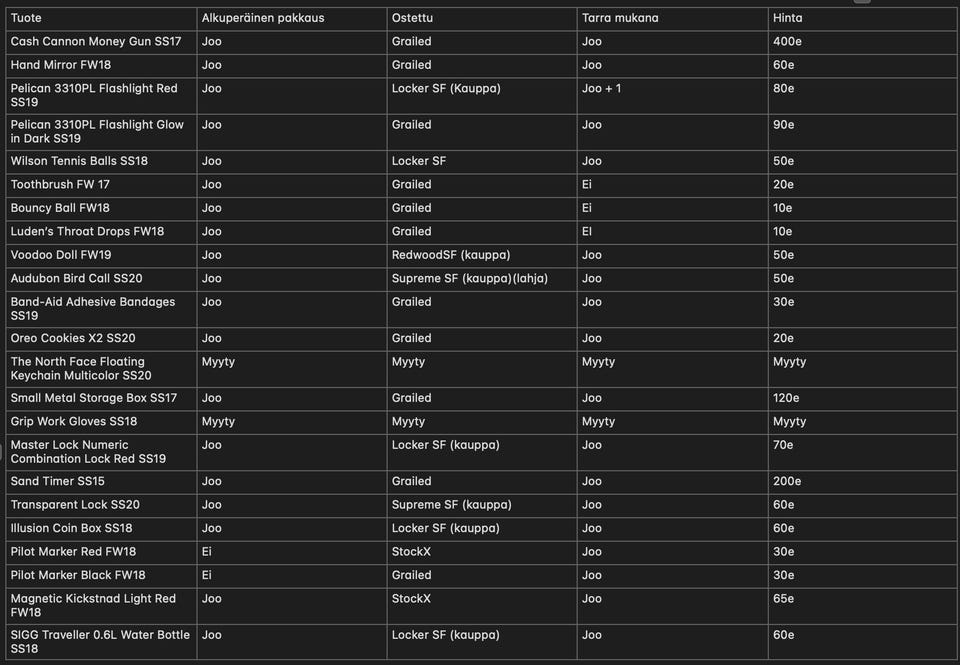The image size is (960, 665).
Task: Click the Tuote column header
Action: pos(26,18)
